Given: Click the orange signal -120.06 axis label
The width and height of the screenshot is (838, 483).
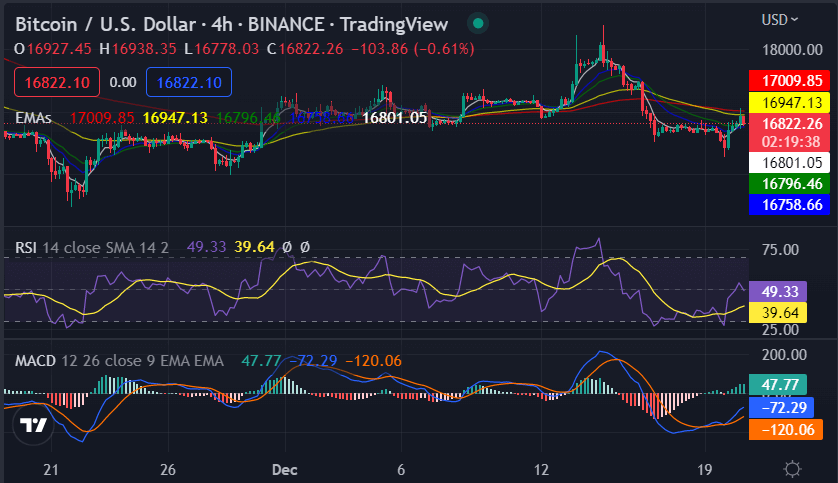Looking at the screenshot, I should pyautogui.click(x=786, y=430).
